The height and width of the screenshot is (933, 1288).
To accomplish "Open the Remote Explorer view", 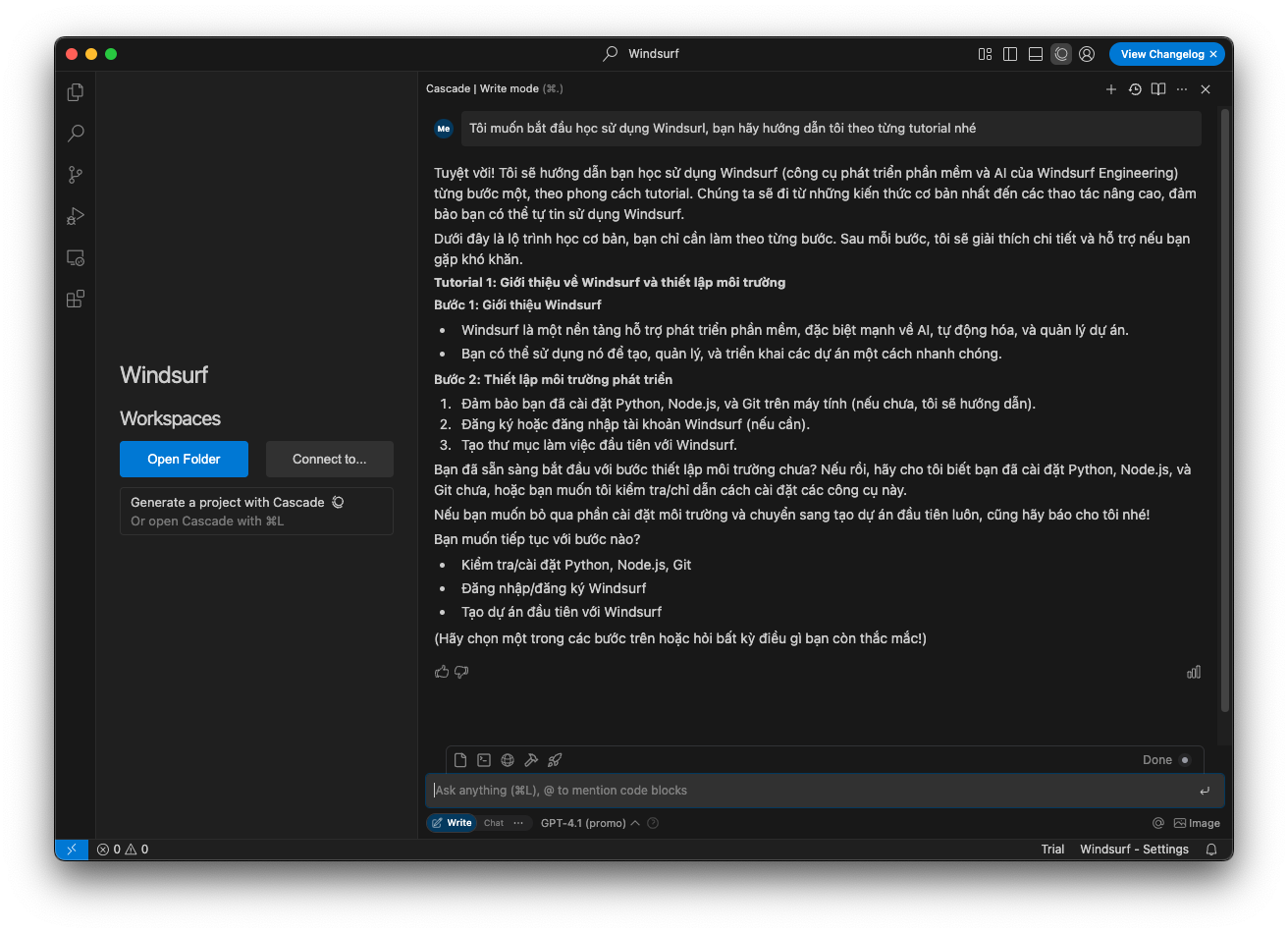I will (x=76, y=257).
